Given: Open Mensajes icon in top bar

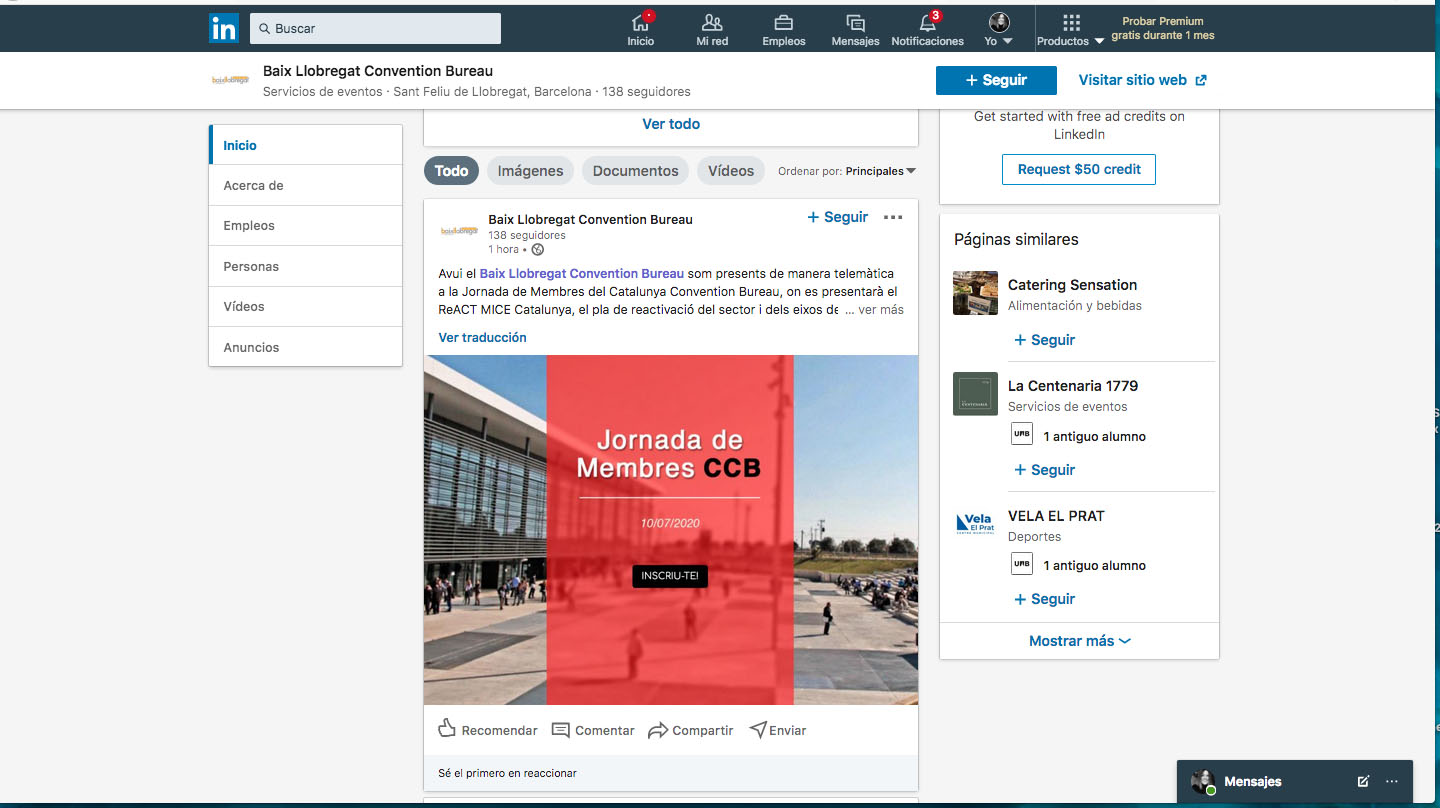Looking at the screenshot, I should pos(855,23).
